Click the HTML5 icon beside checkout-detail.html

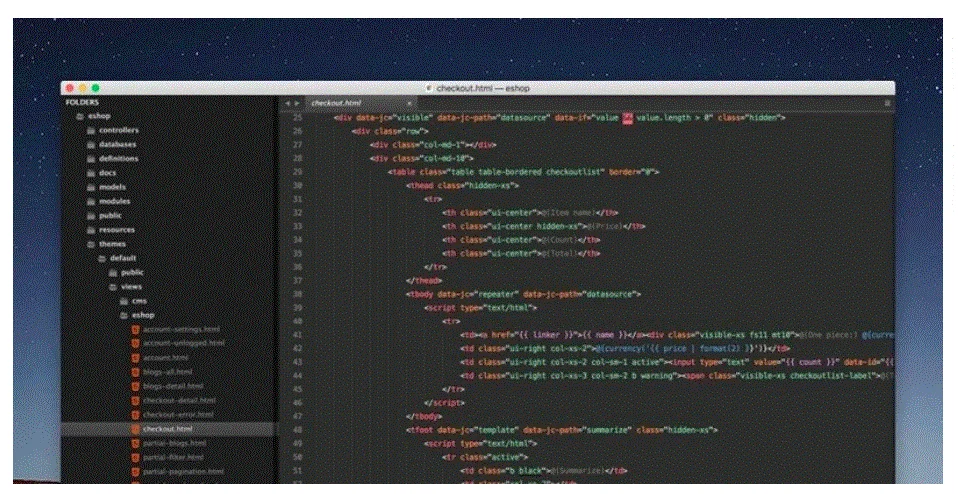click(136, 401)
